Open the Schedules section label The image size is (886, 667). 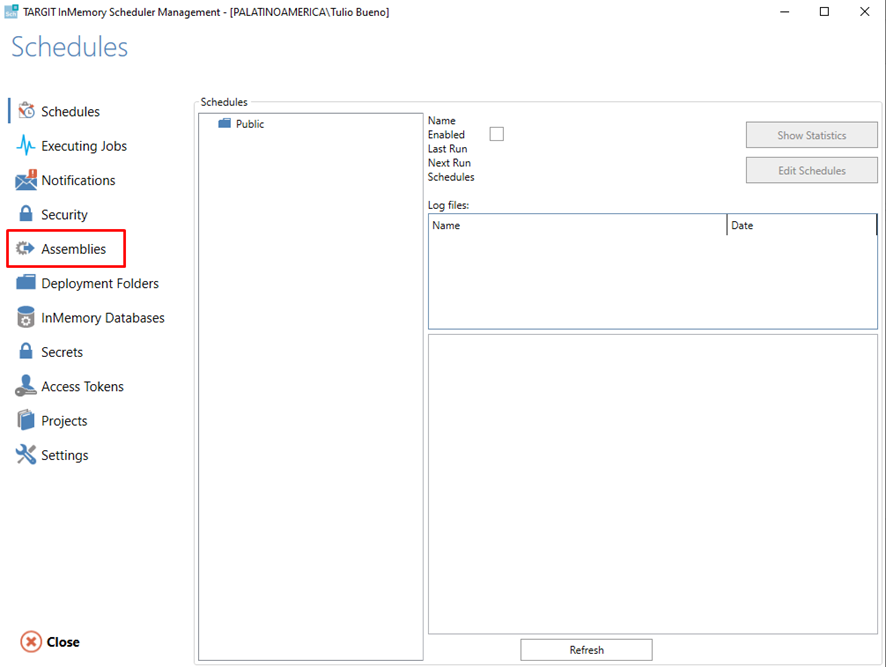71,111
